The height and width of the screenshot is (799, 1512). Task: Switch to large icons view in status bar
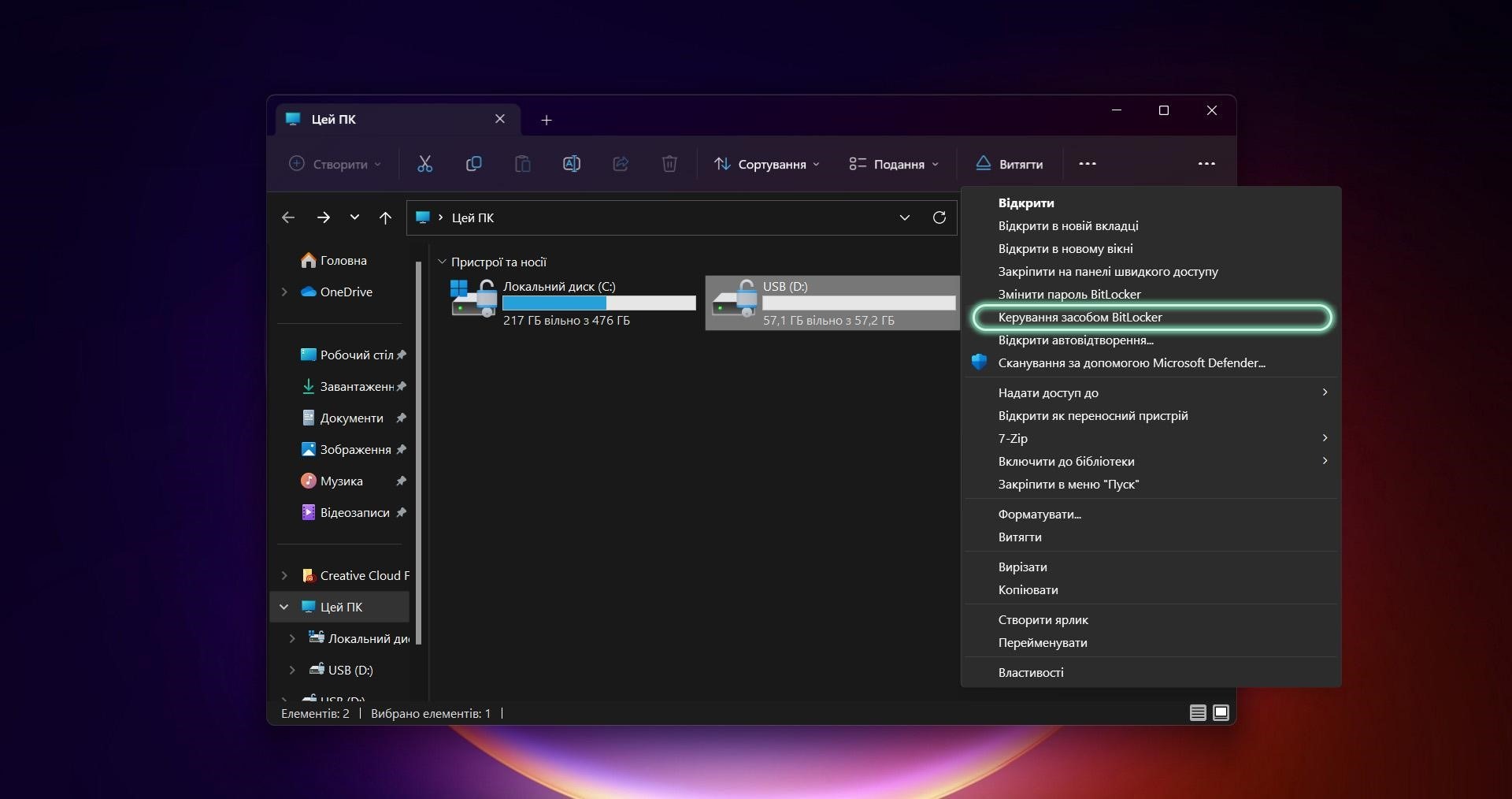click(1221, 713)
